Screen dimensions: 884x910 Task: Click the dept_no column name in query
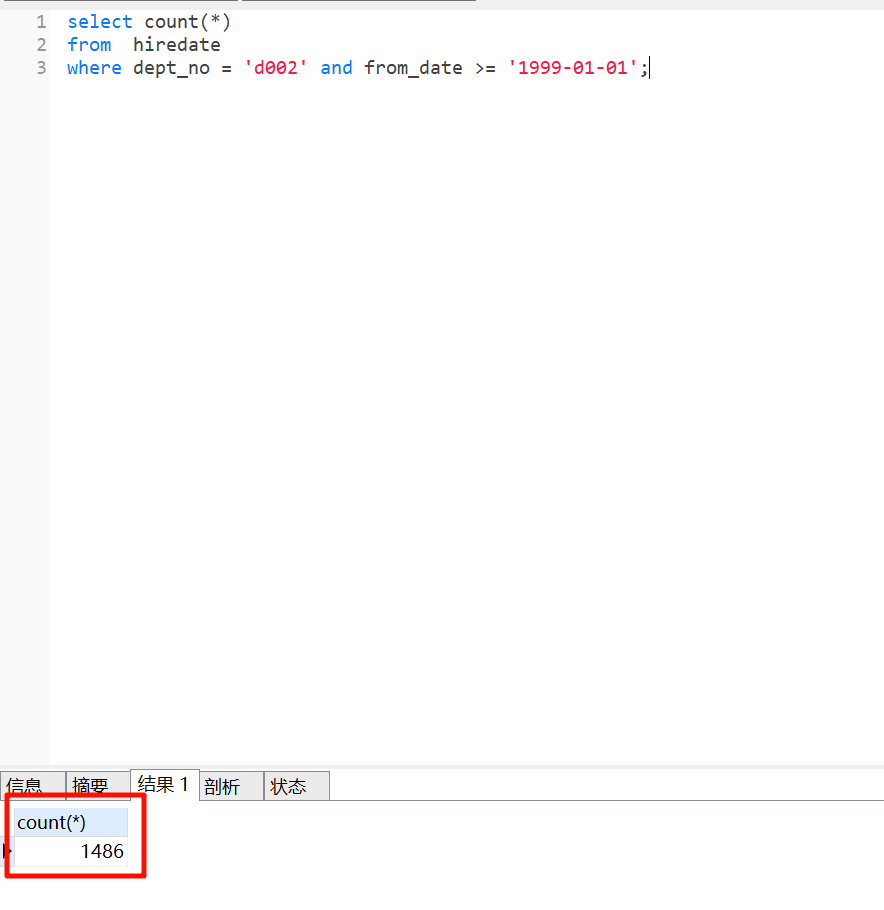[x=171, y=68]
